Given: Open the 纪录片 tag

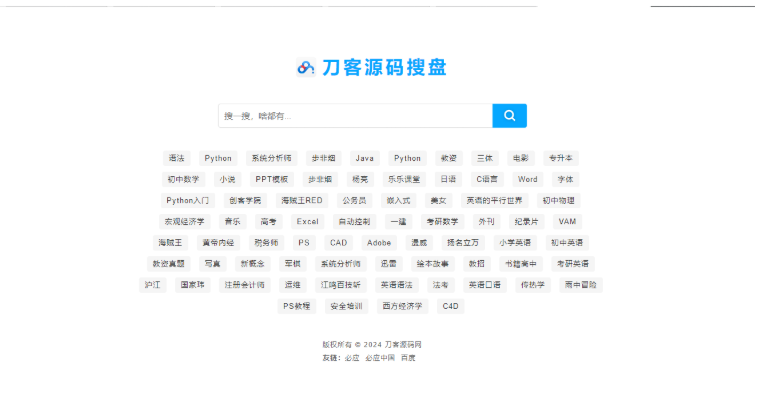Looking at the screenshot, I should [x=527, y=222].
